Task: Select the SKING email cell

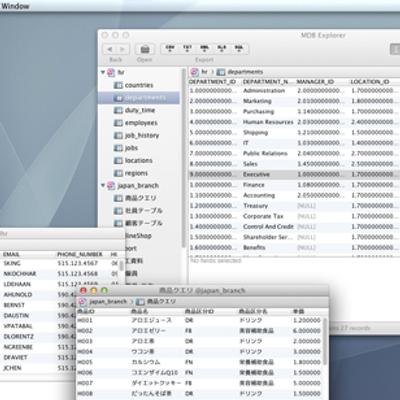Action: click(x=12, y=263)
